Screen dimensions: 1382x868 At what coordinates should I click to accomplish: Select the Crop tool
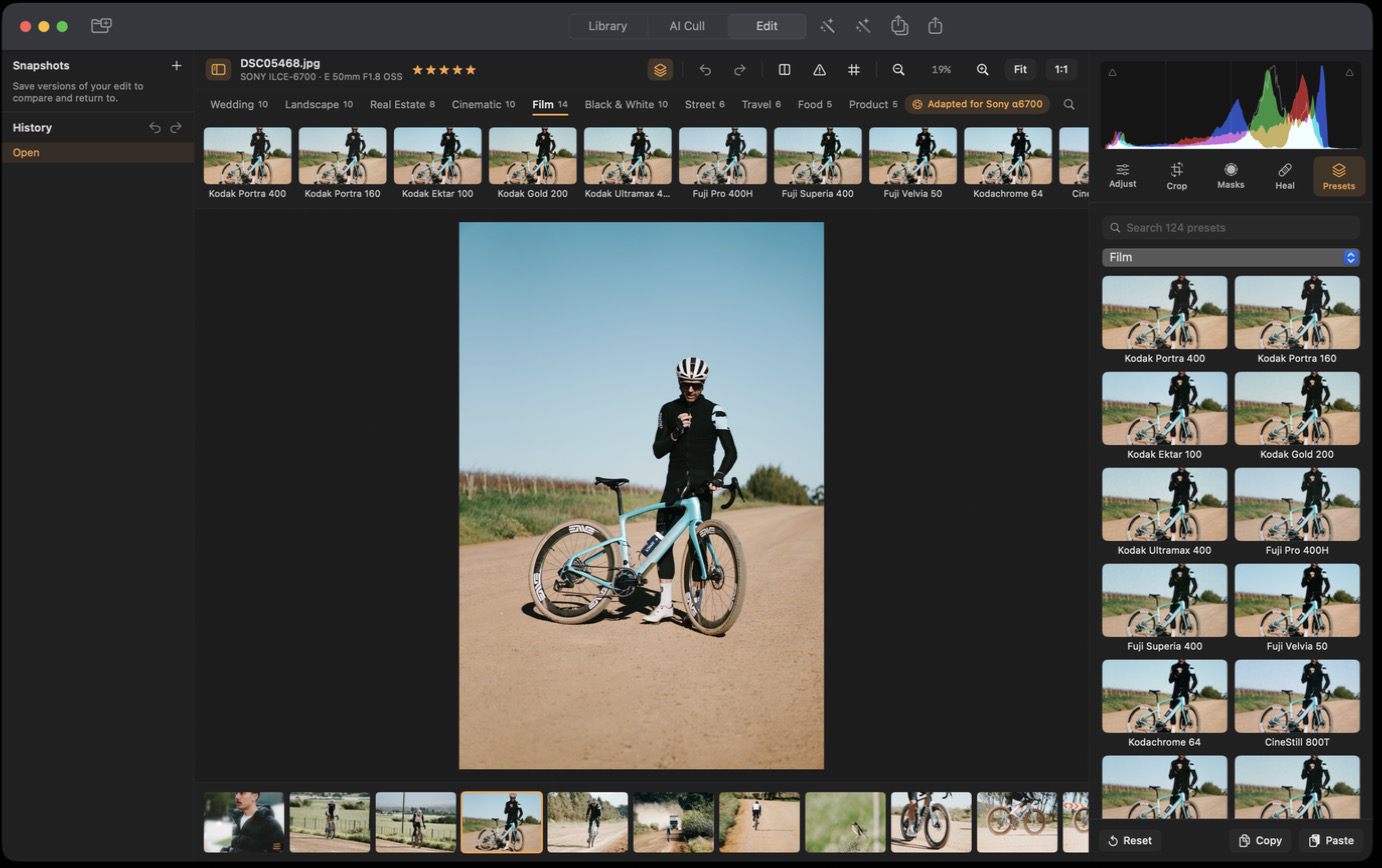coord(1177,175)
